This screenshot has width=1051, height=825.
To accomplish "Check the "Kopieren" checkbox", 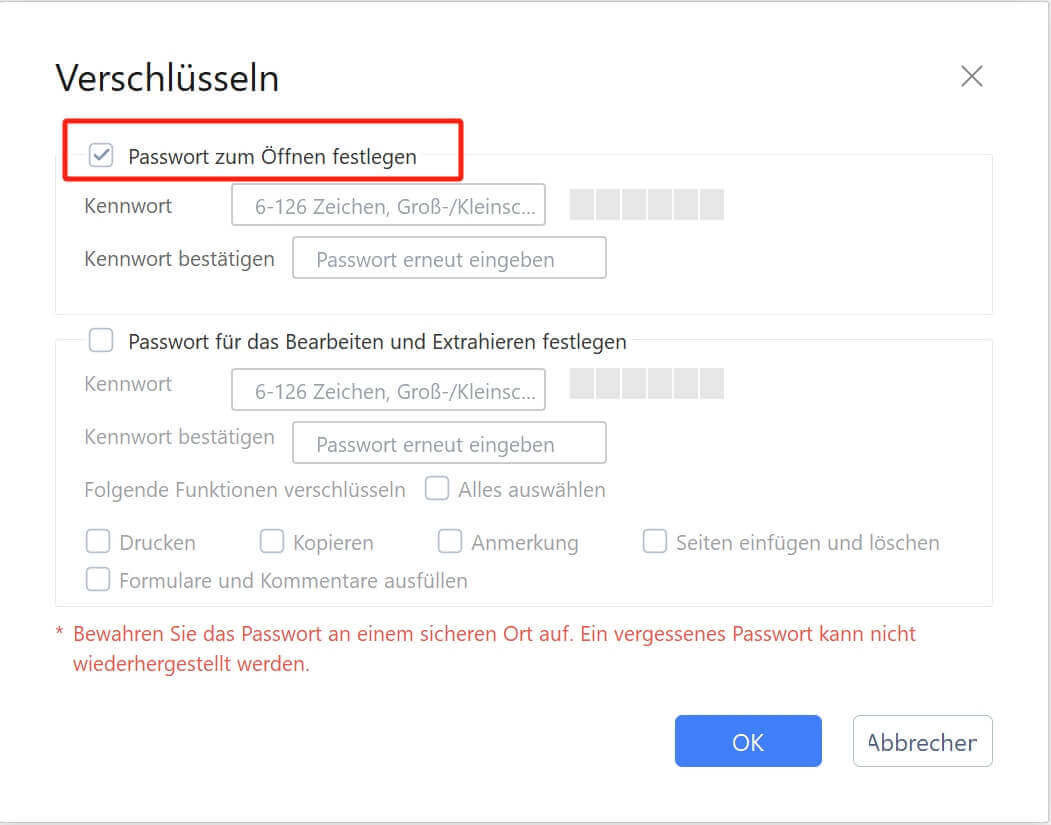I will (271, 541).
